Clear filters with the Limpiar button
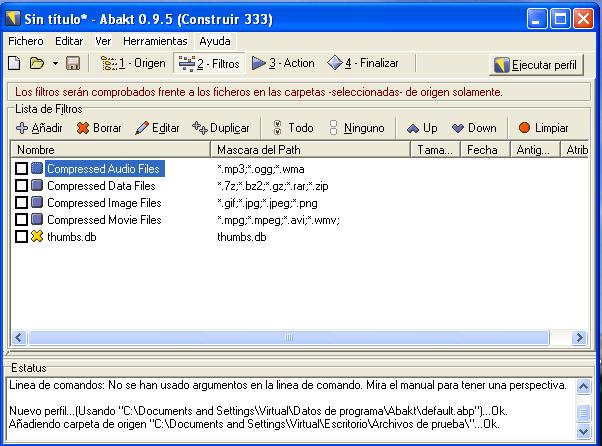 point(543,128)
